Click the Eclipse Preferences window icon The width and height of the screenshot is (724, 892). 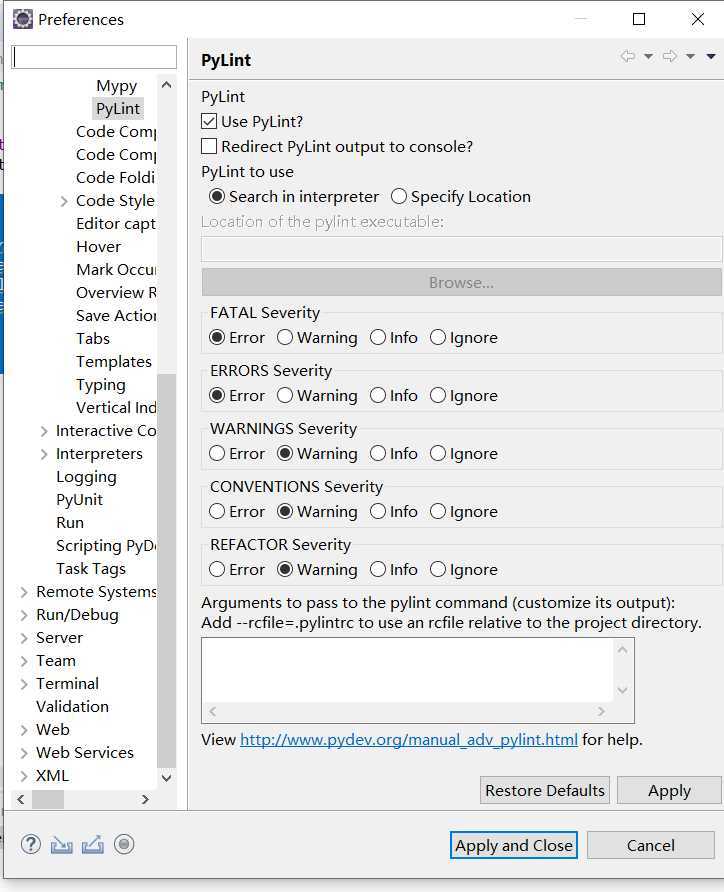pos(23,19)
